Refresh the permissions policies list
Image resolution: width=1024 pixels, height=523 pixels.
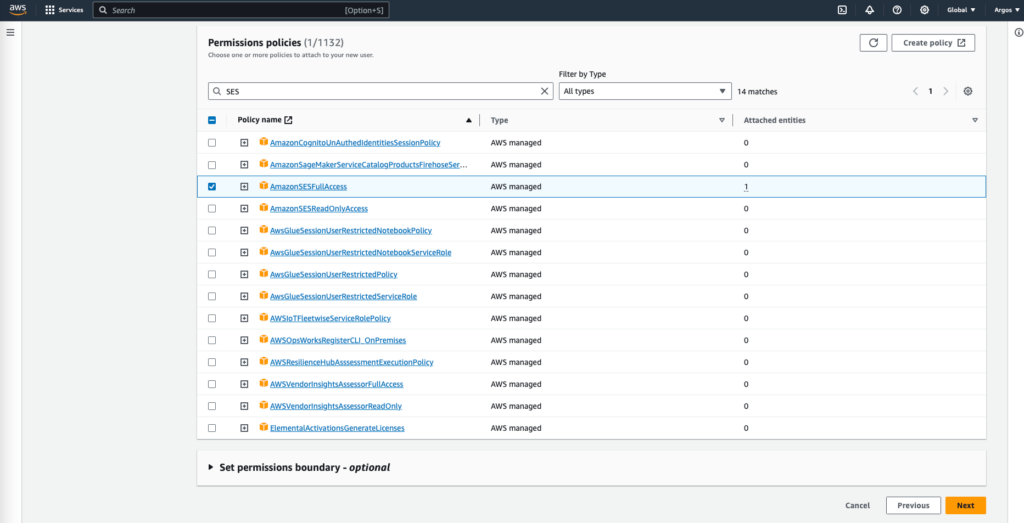873,42
